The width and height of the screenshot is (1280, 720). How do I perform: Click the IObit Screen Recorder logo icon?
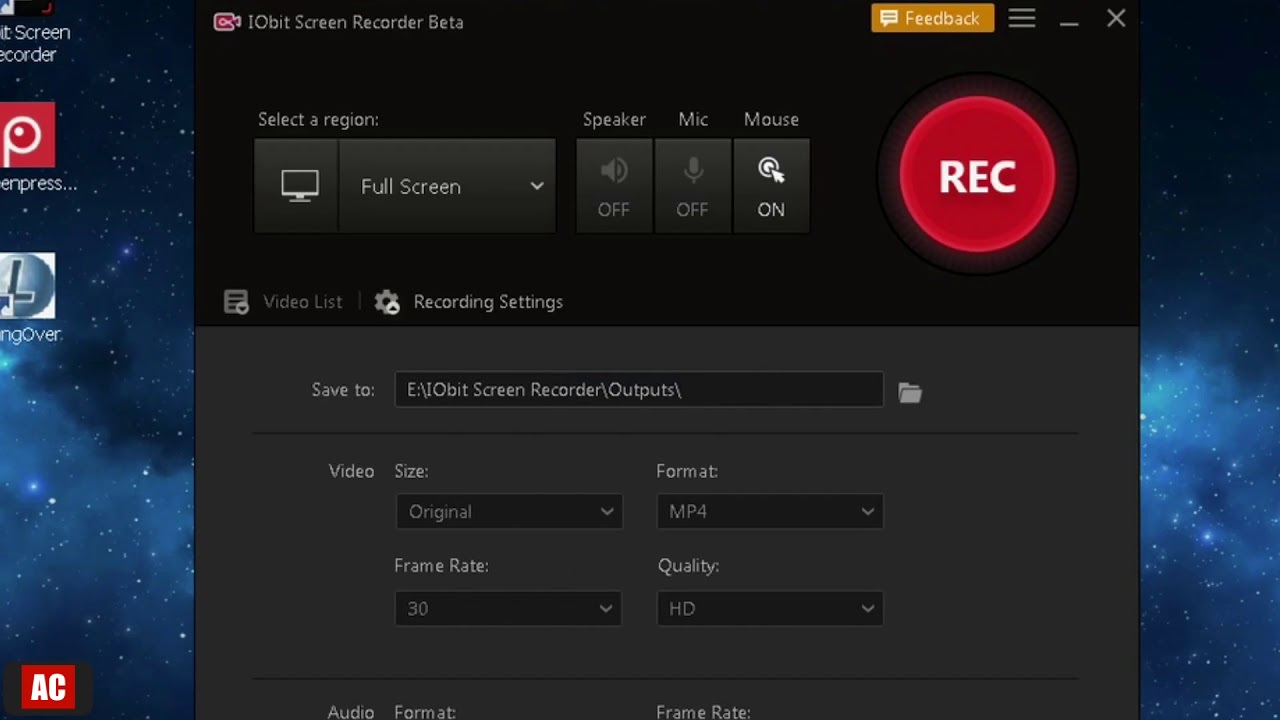[227, 21]
